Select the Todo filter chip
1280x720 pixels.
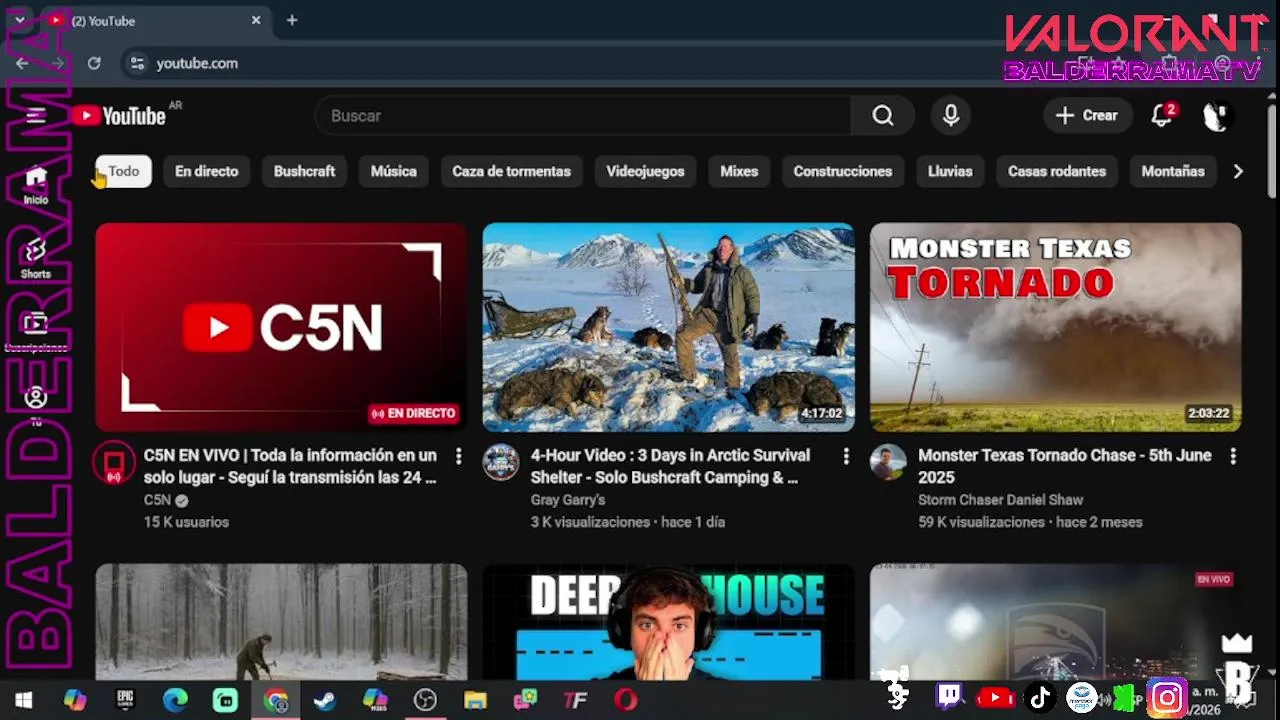[x=124, y=171]
